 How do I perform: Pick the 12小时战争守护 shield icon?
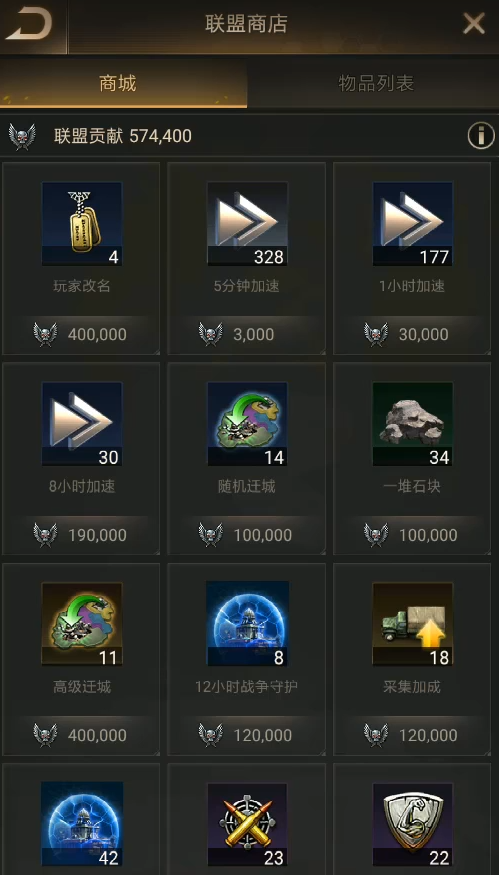(x=247, y=624)
